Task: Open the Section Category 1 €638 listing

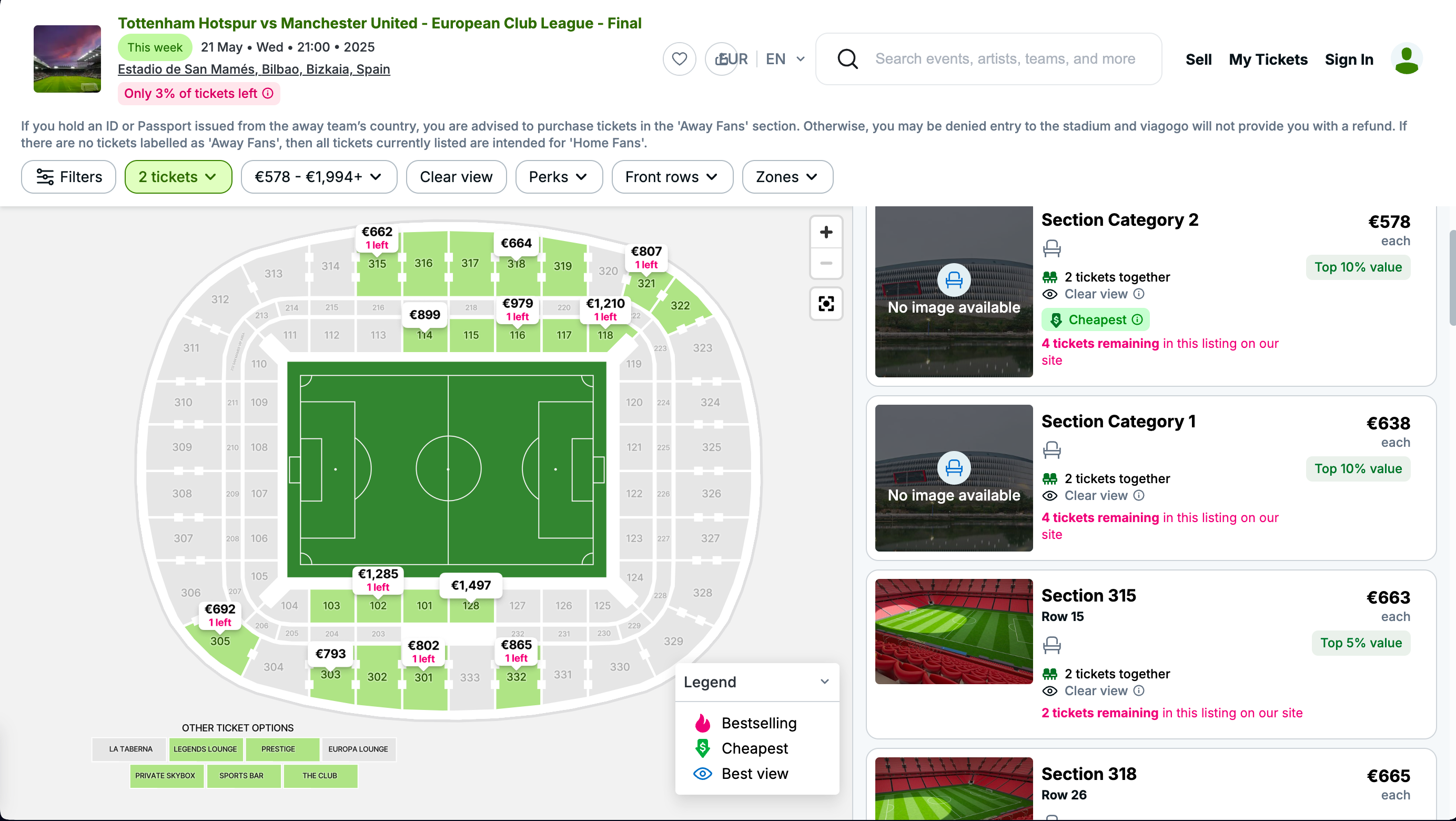Action: [x=1151, y=478]
